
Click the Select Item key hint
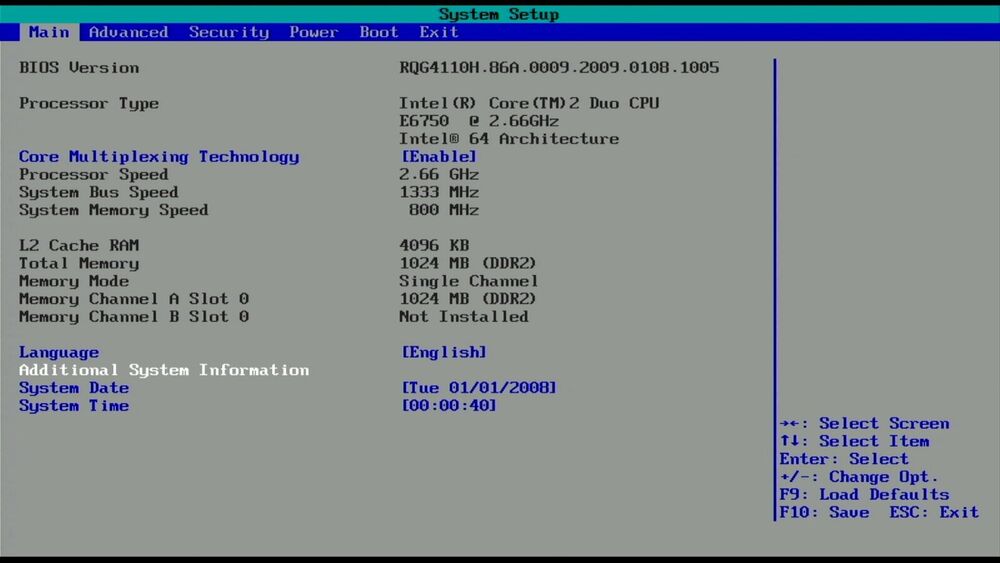pyautogui.click(x=855, y=441)
